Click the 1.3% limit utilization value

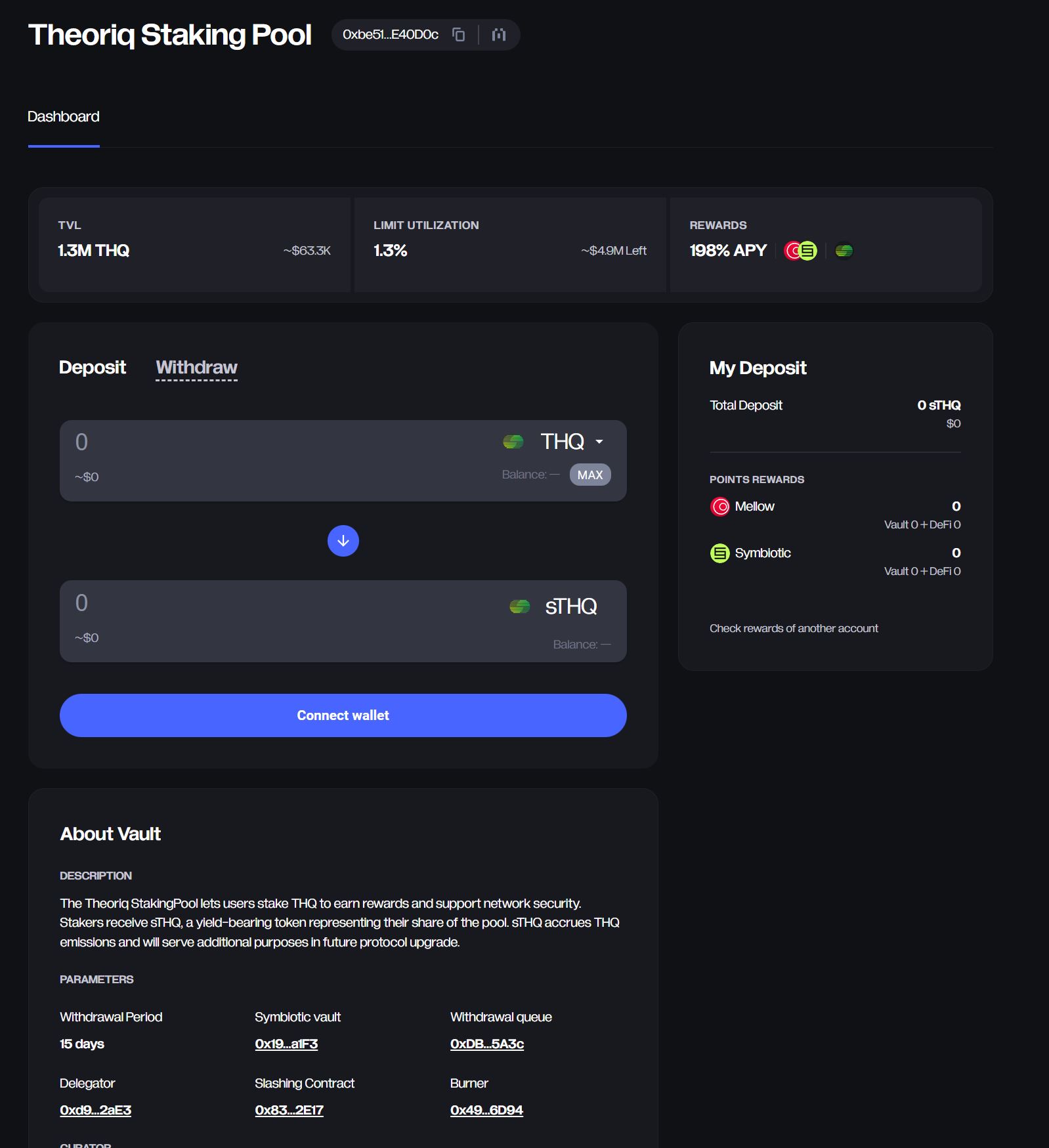click(x=391, y=251)
